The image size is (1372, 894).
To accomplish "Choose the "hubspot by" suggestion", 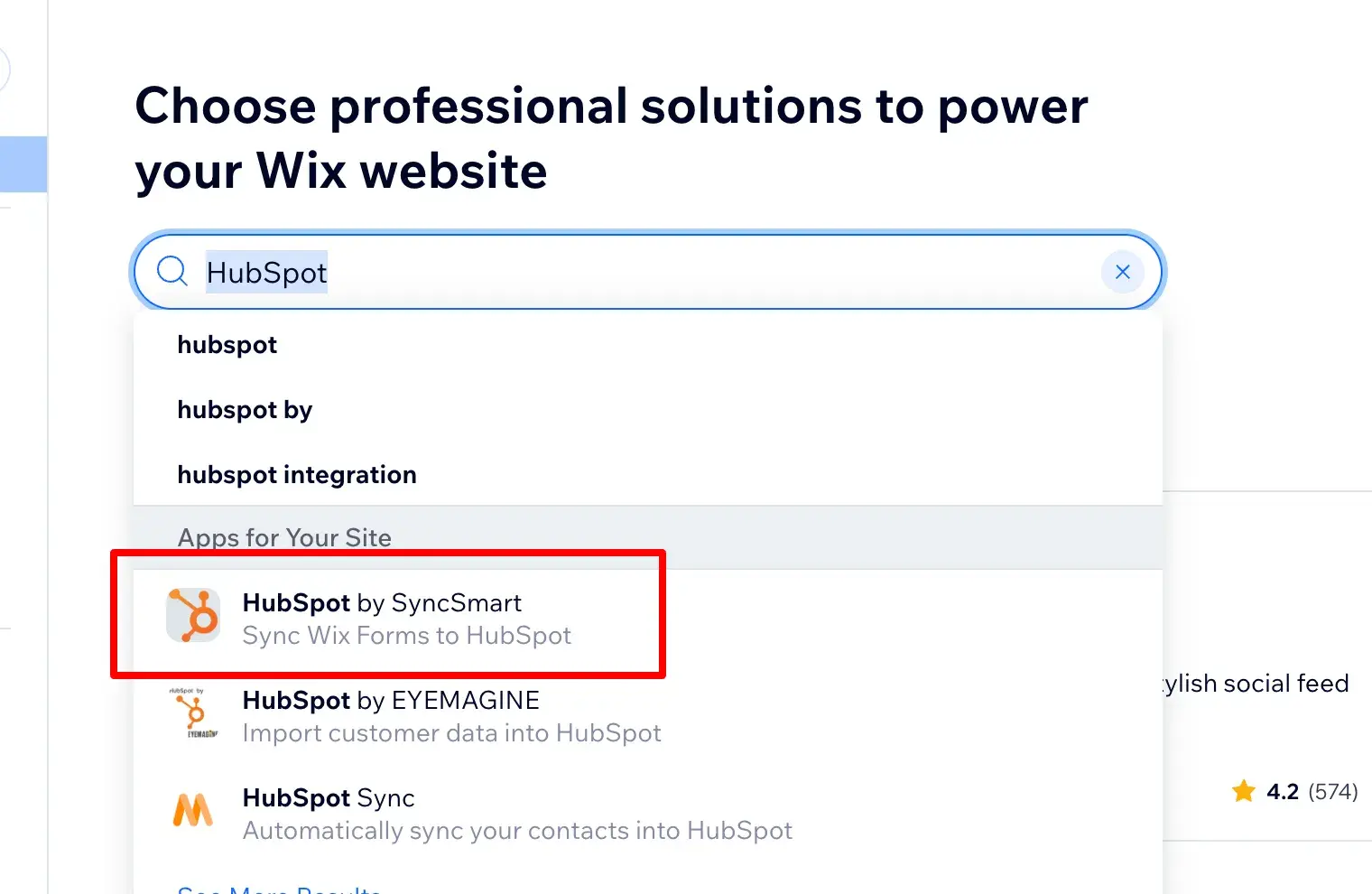I will [245, 410].
